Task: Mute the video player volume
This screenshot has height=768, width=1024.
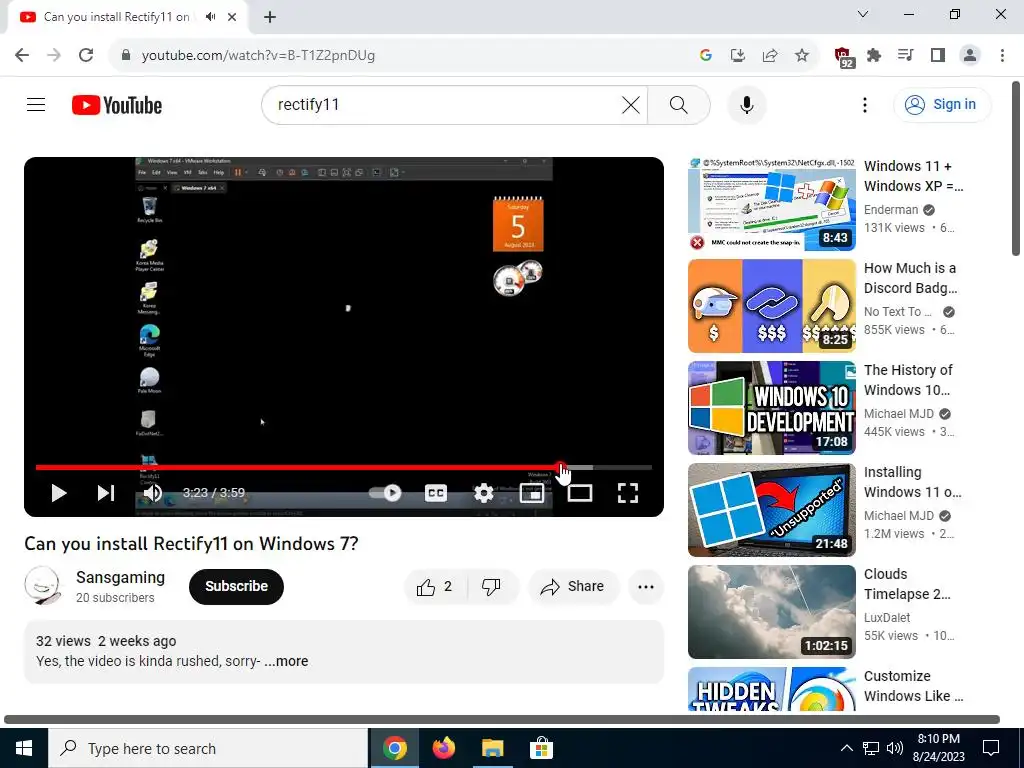Action: click(153, 493)
